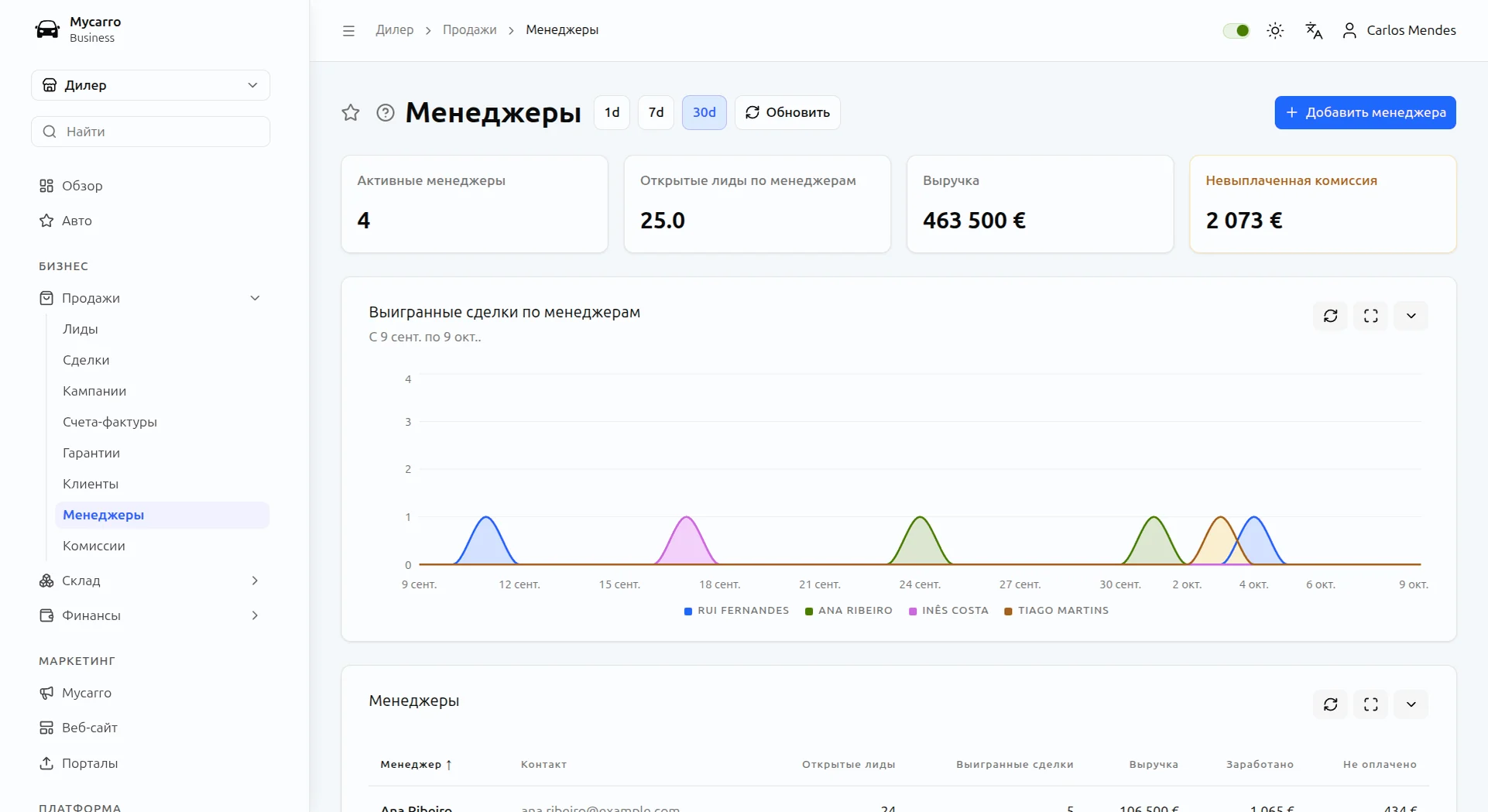This screenshot has width=1488, height=812.
Task: Sort table by Менеджер column header
Action: 416,765
